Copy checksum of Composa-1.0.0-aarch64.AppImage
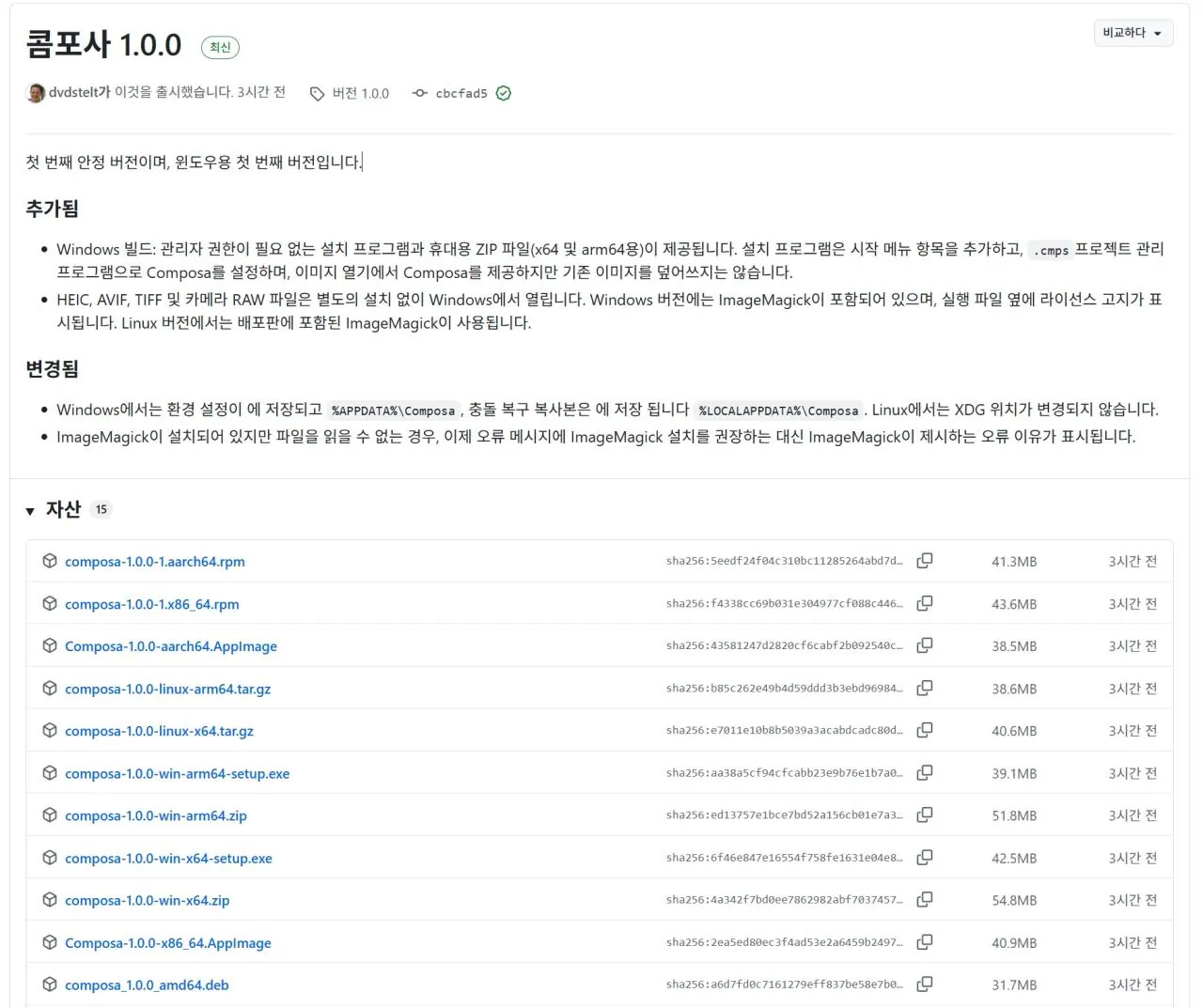Viewport: 1203px width, 1008px height. coord(925,645)
